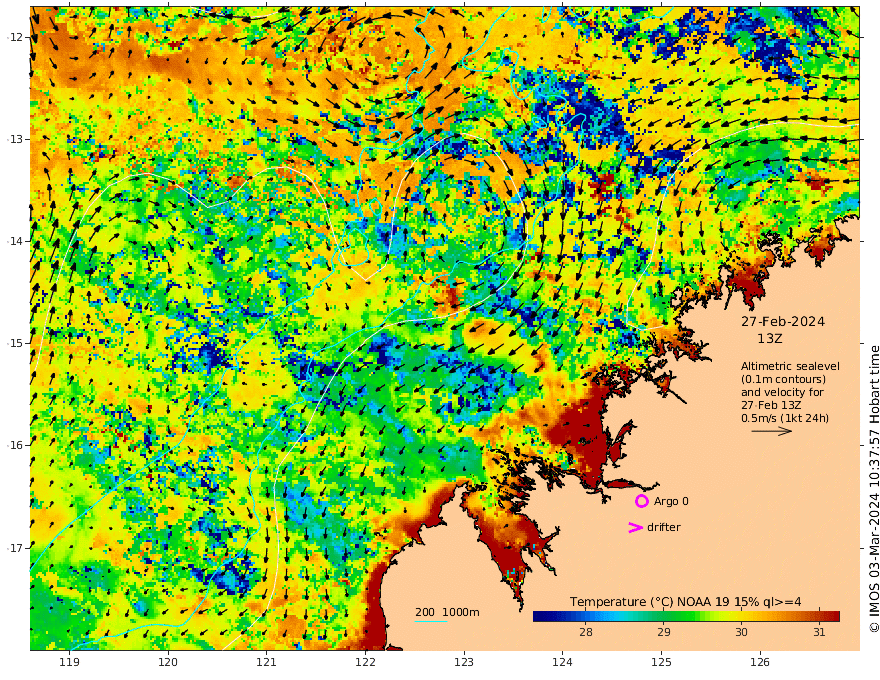Click longitude axis label 123
This screenshot has width=880, height=680.
tap(464, 662)
